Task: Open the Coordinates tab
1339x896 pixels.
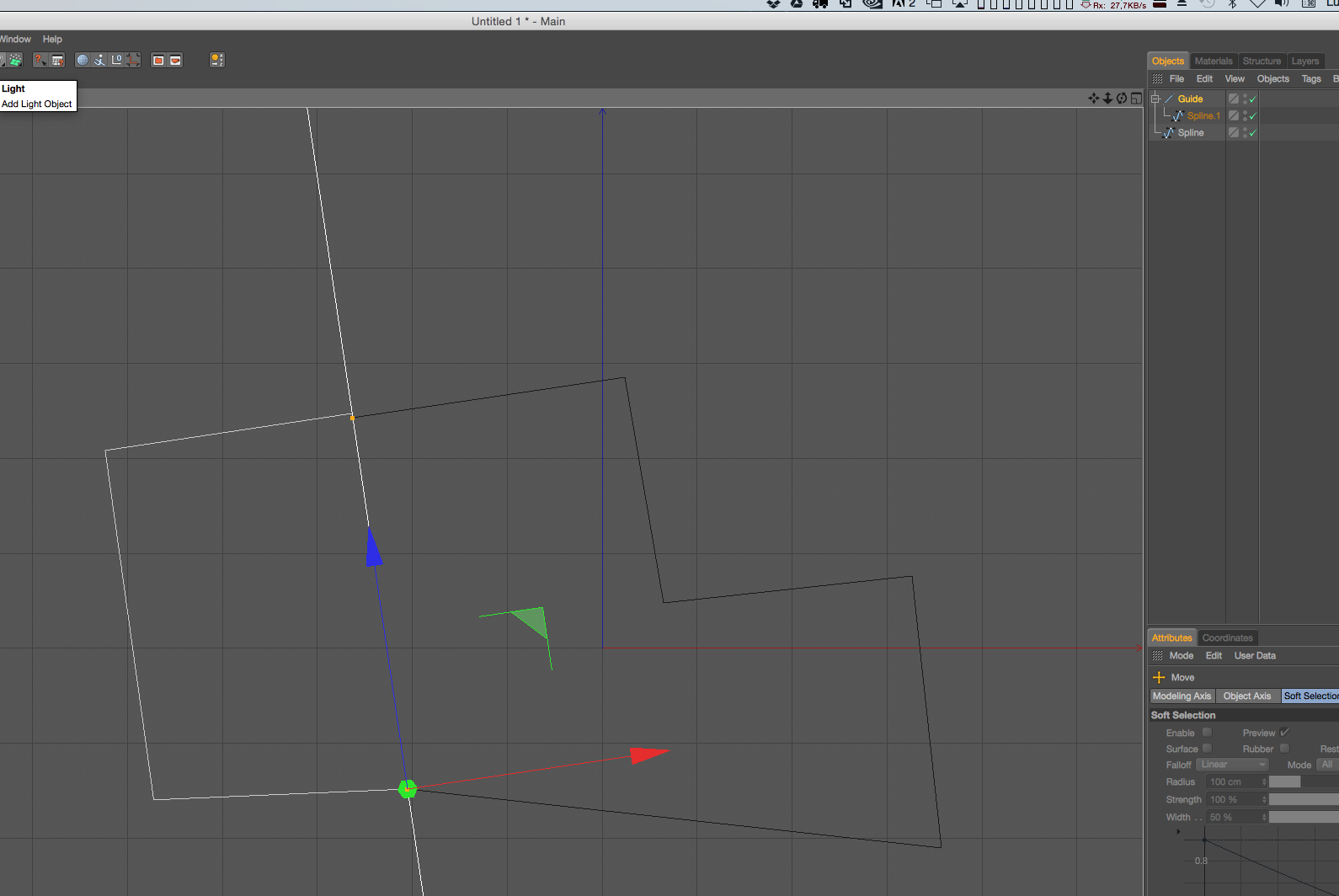Action: tap(1227, 637)
